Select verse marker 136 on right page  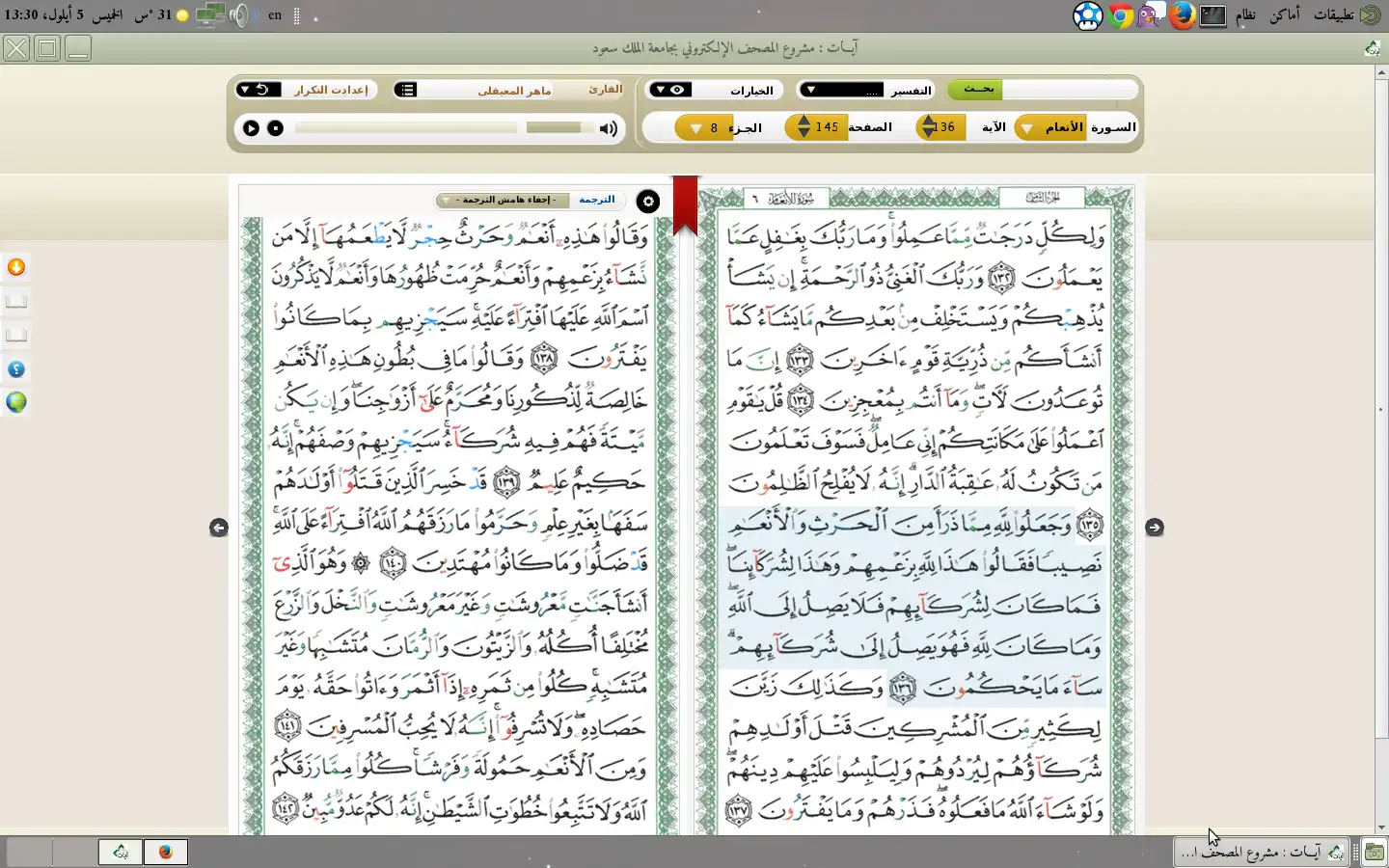902,687
